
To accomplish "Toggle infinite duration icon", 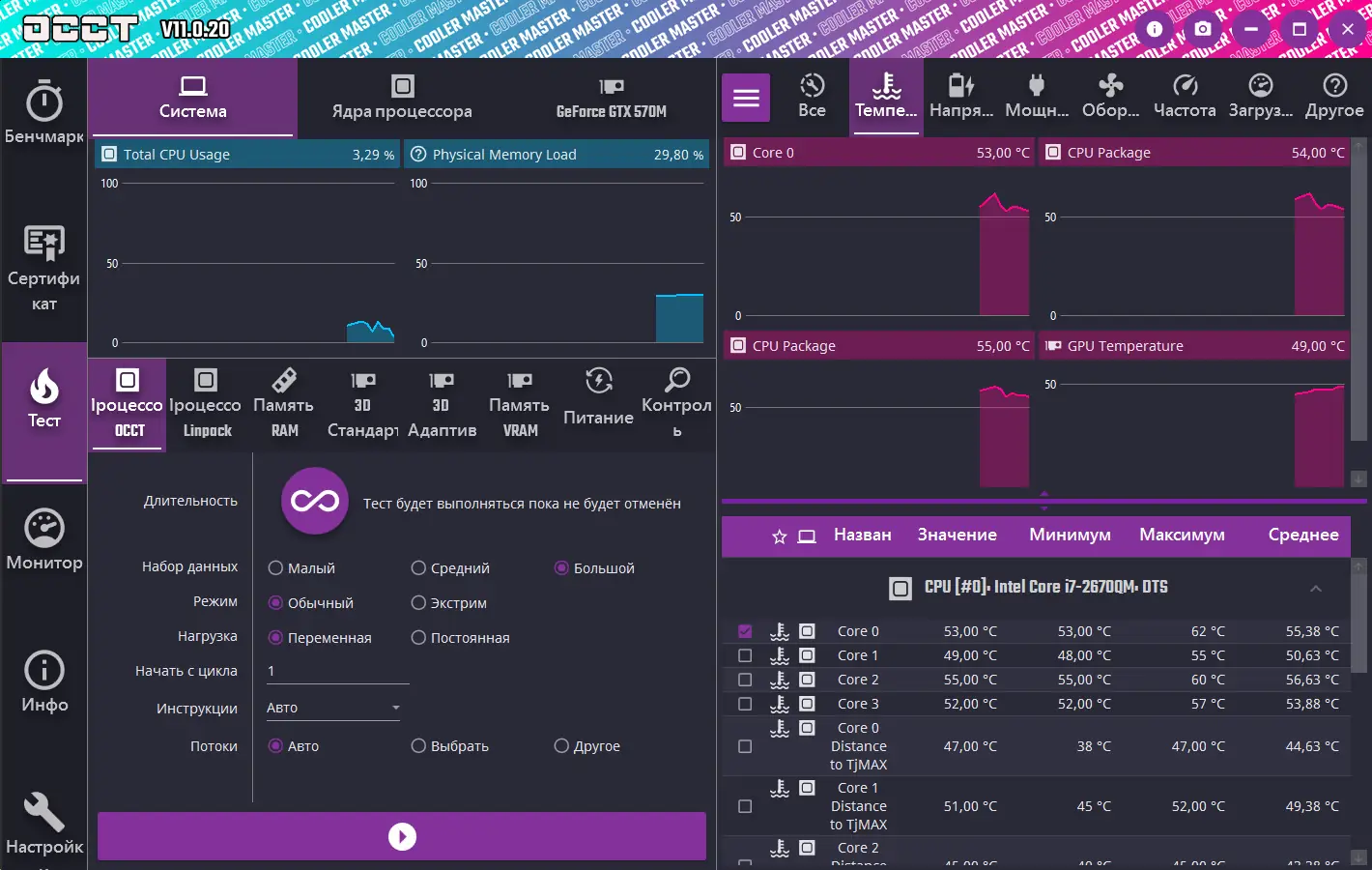I will [x=315, y=501].
